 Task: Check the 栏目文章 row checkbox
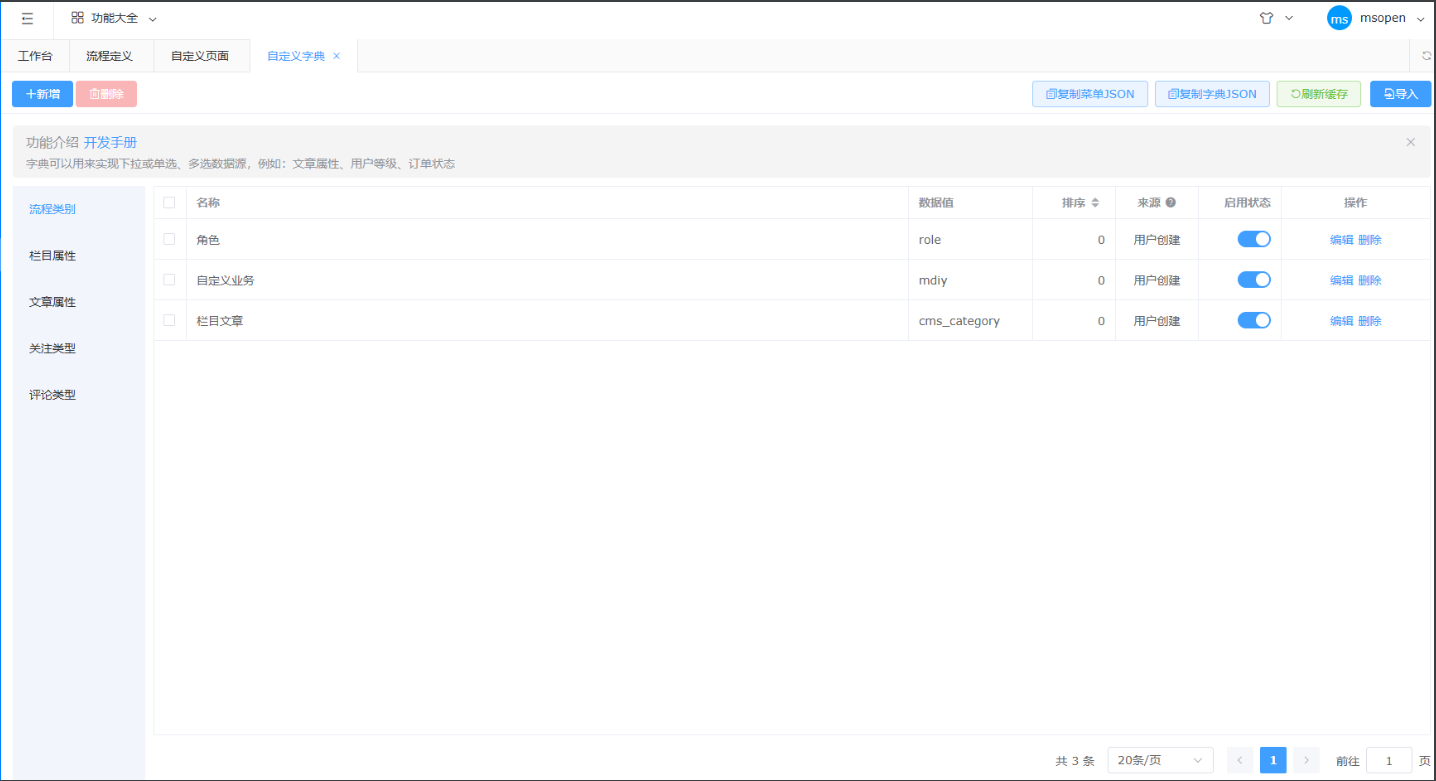[169, 320]
